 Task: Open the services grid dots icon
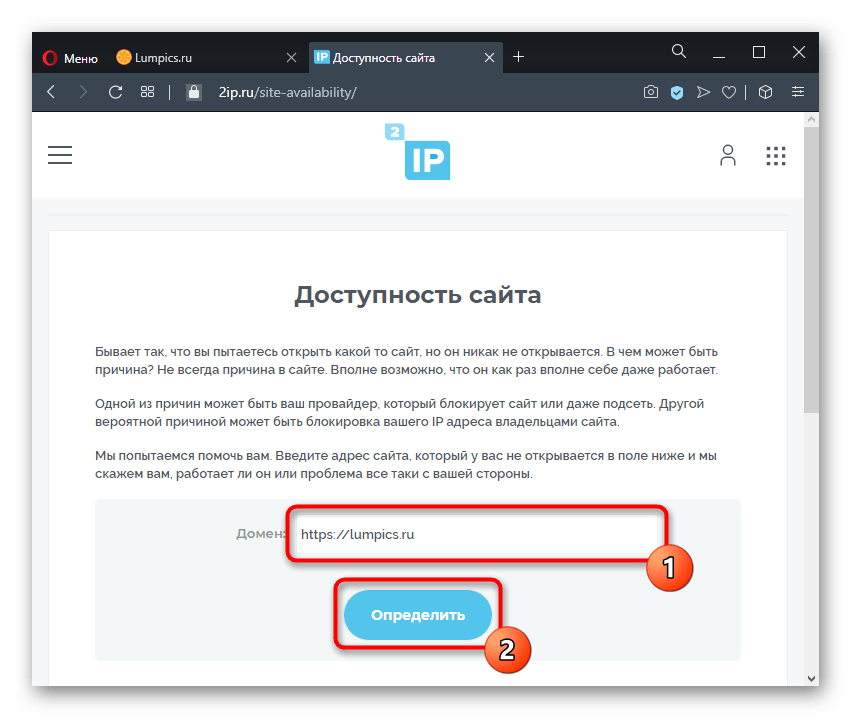pyautogui.click(x=776, y=156)
